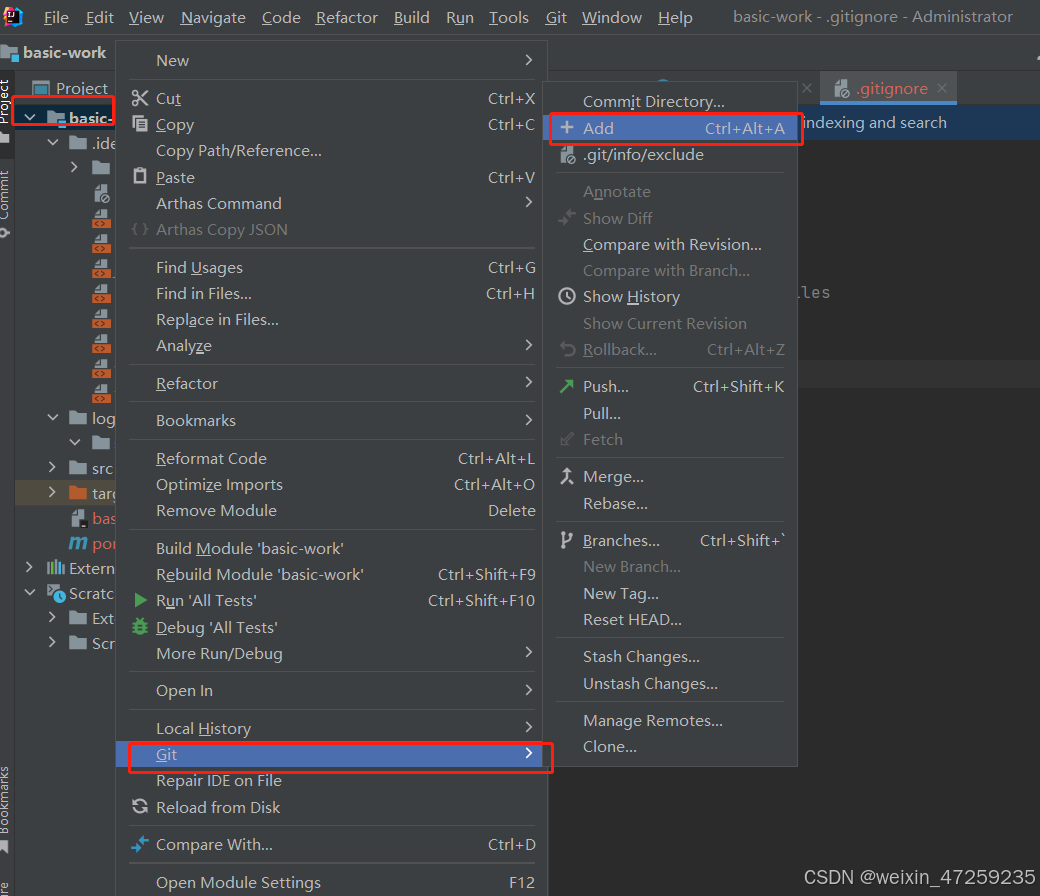Click the Reload from Disk refresh icon
The image size is (1040, 896).
pyautogui.click(x=140, y=806)
